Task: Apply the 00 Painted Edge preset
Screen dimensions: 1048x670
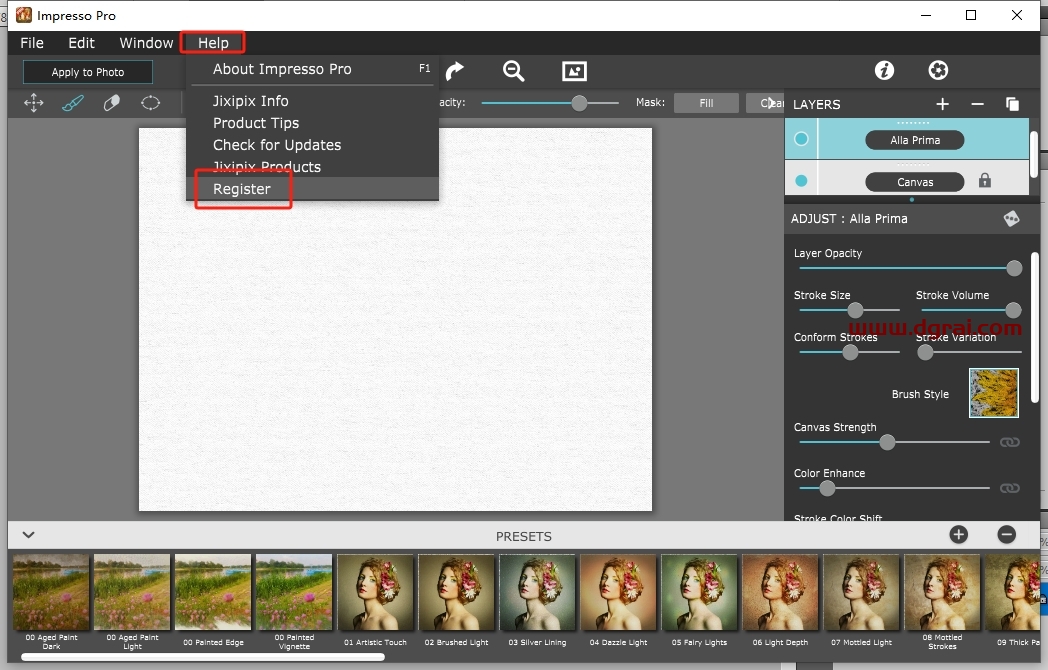Action: point(213,592)
